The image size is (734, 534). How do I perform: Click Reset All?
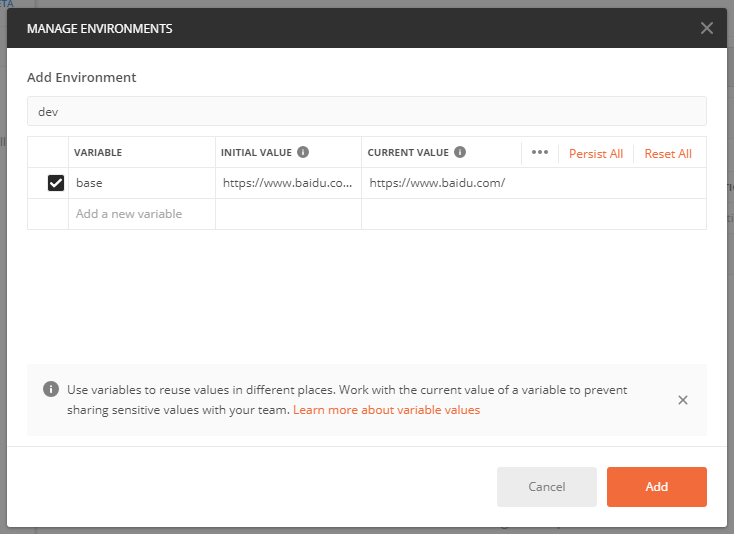[668, 153]
